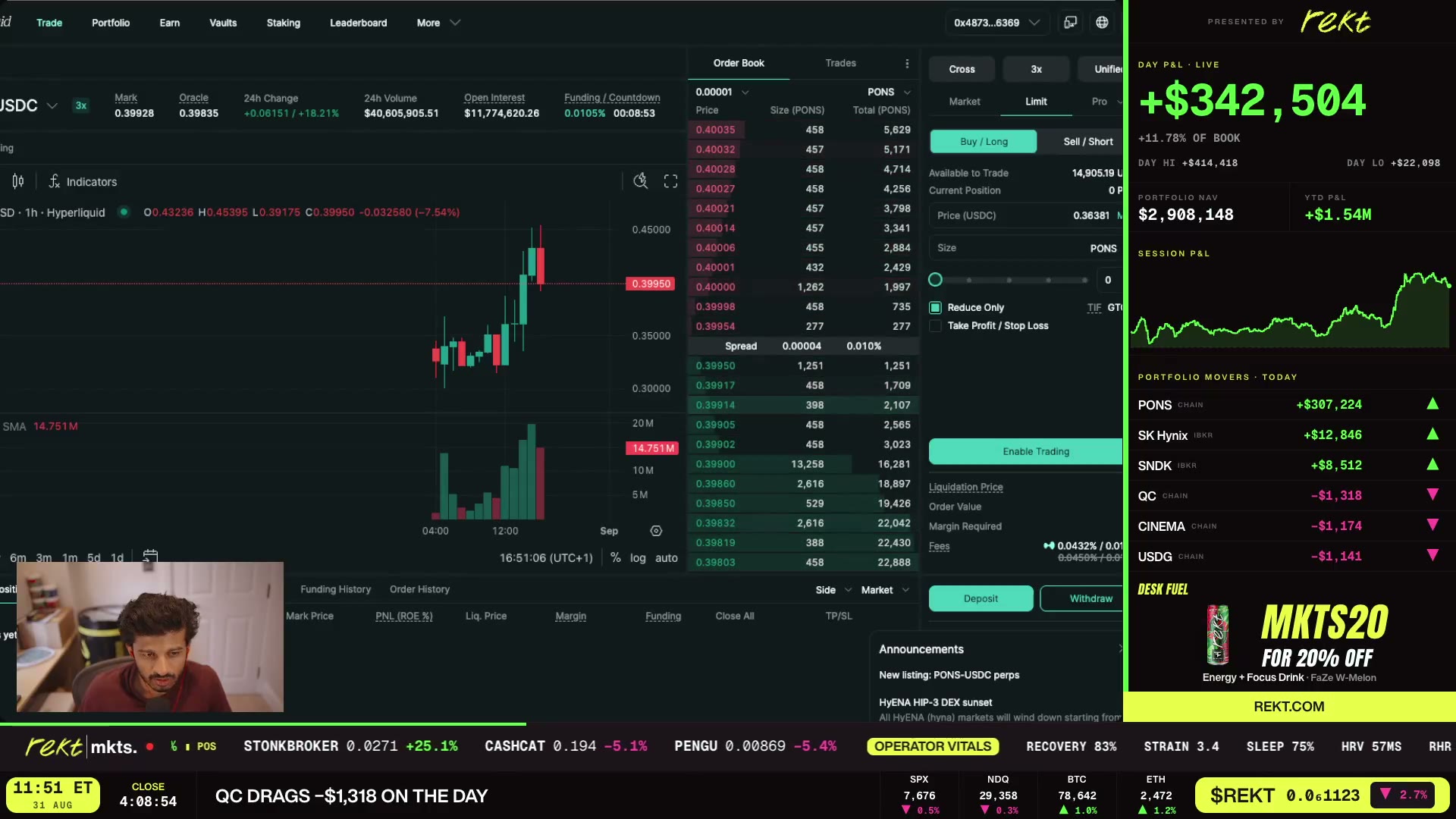This screenshot has width=1456, height=819.
Task: Expand the More menu dropdown
Action: point(438,23)
